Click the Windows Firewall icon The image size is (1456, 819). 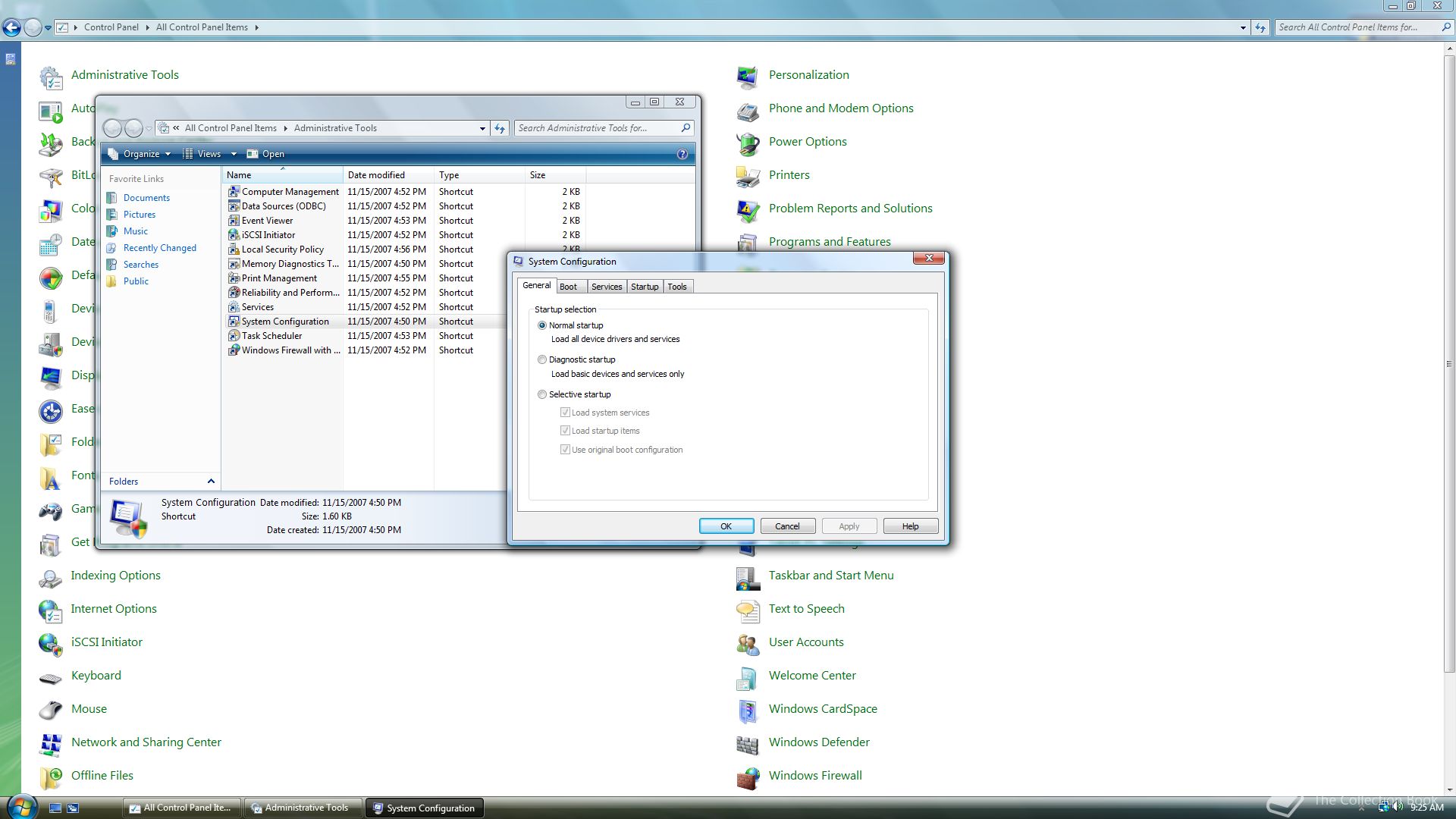coord(748,777)
